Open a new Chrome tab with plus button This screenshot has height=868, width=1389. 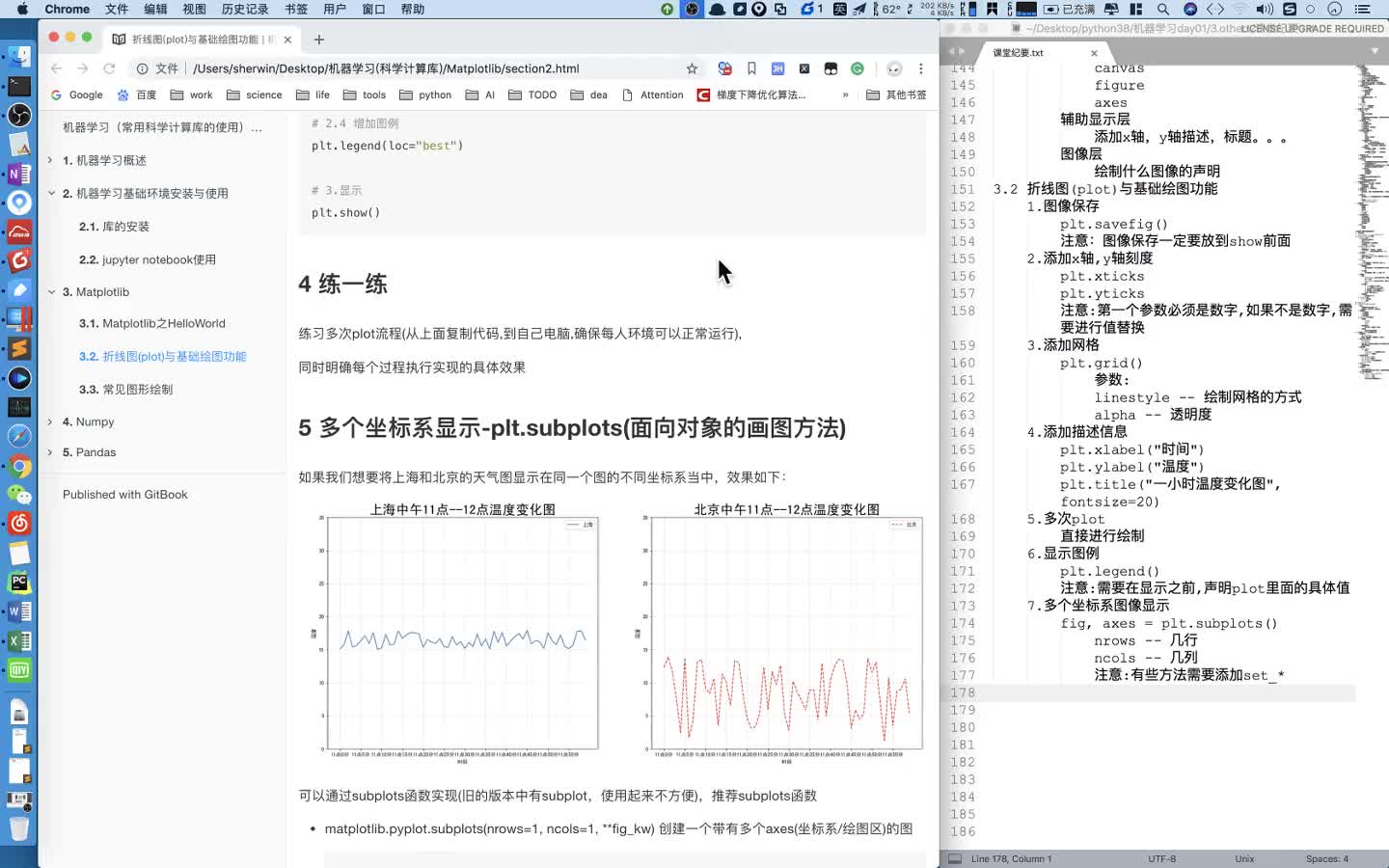point(319,40)
